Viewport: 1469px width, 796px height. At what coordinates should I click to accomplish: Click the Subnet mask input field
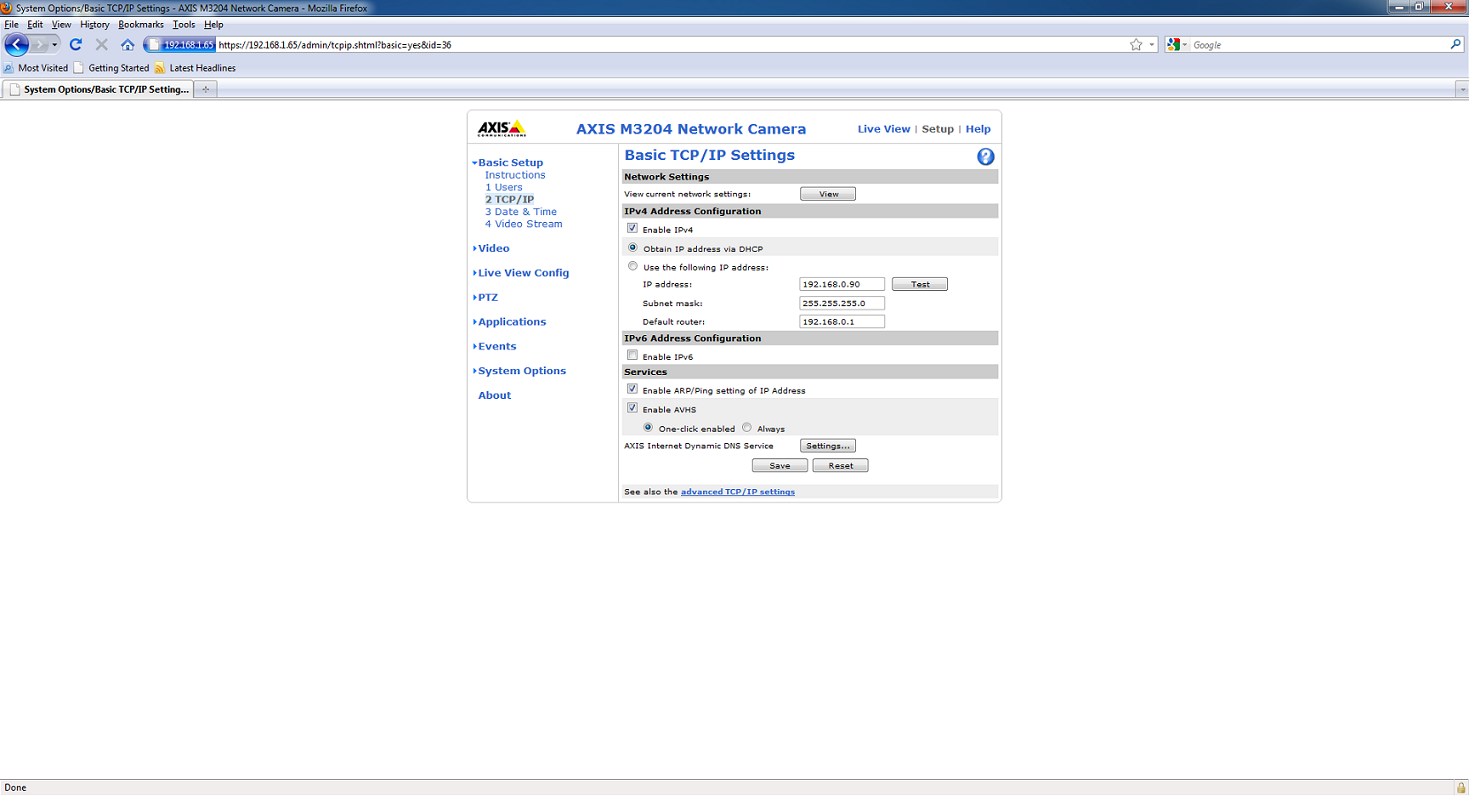[x=842, y=303]
